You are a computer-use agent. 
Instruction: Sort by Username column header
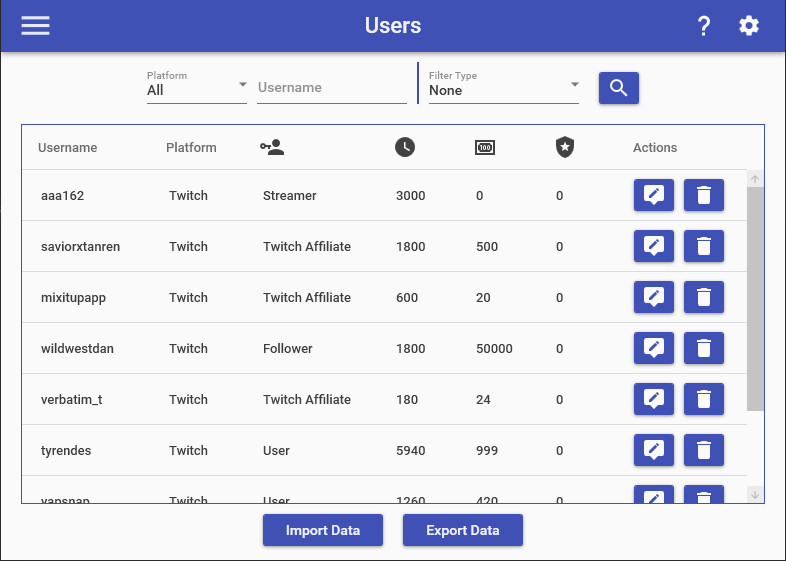tap(68, 148)
